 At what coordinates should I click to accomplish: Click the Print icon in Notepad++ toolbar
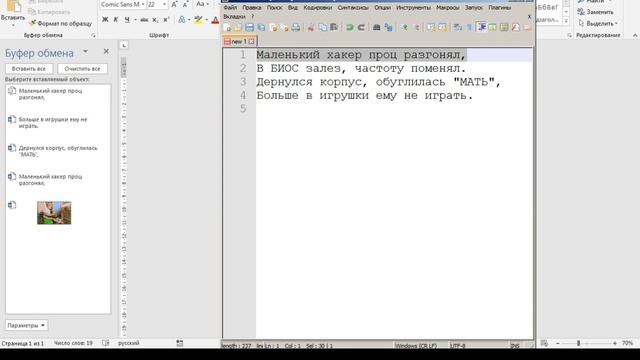[x=296, y=27]
